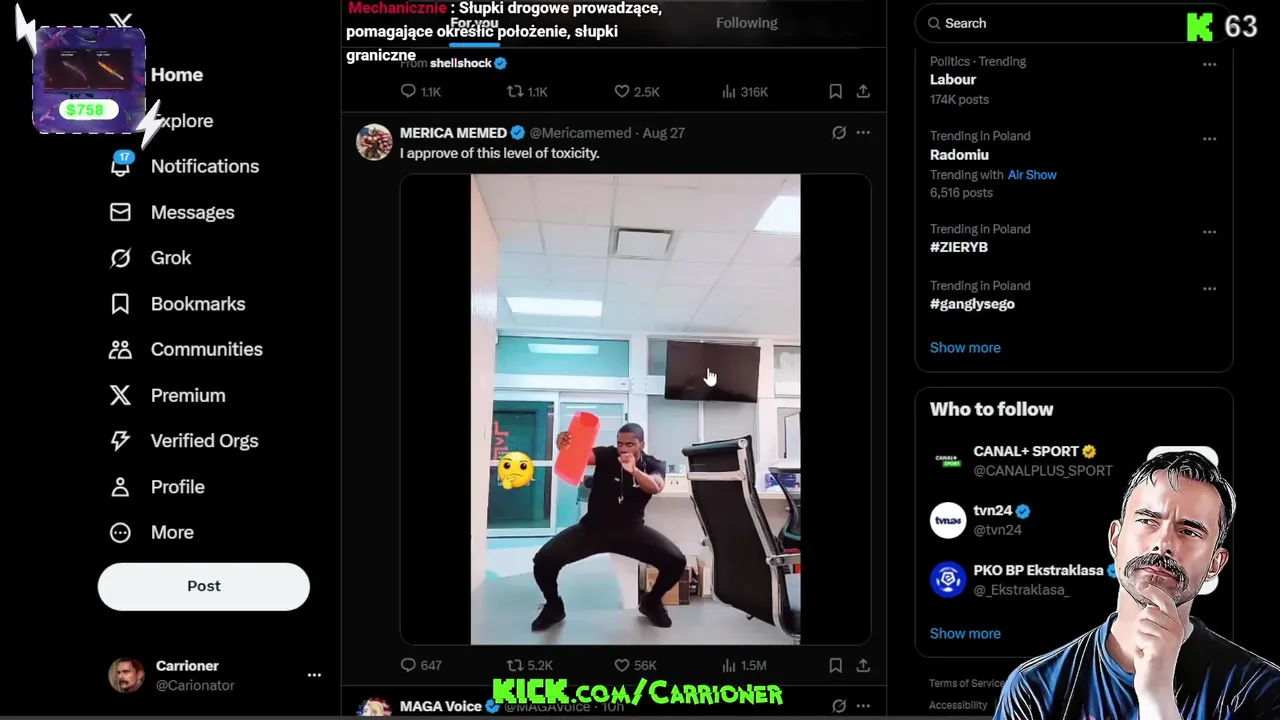Share the MERICA MEMED post
The width and height of the screenshot is (1280, 720).
tap(863, 665)
